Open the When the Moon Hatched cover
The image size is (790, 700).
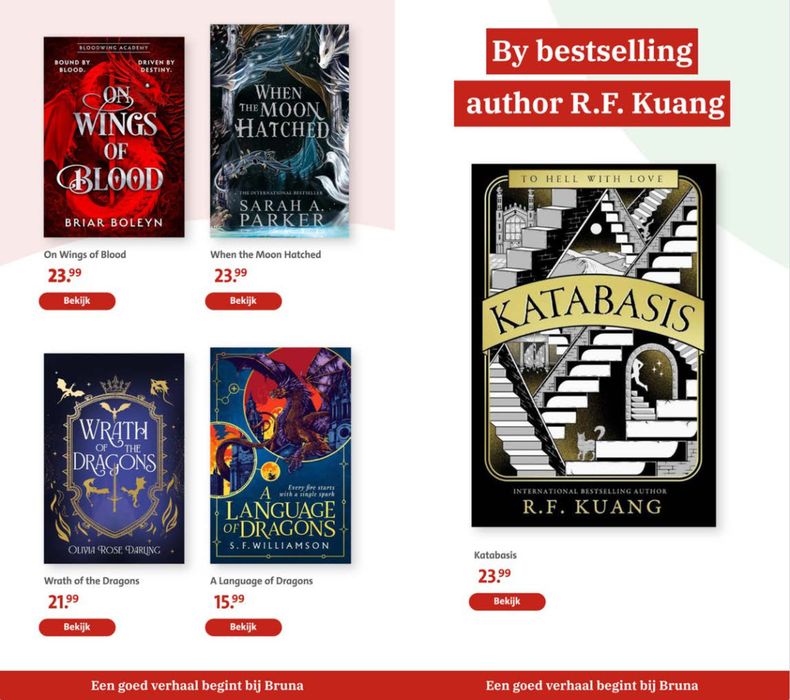[x=280, y=131]
